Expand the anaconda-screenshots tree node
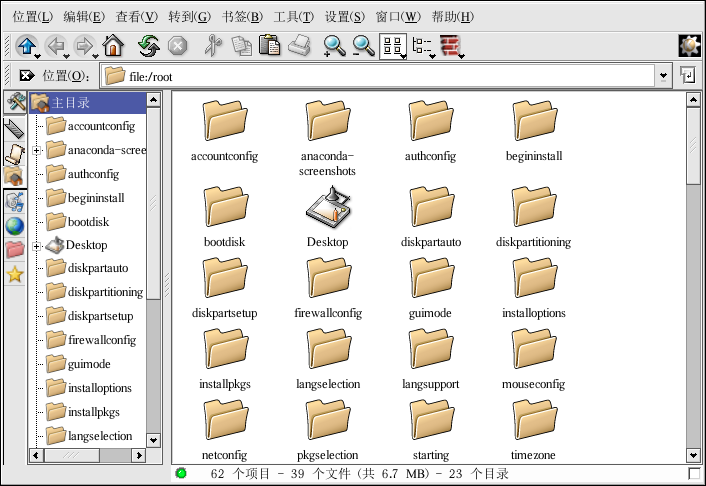 point(37,150)
